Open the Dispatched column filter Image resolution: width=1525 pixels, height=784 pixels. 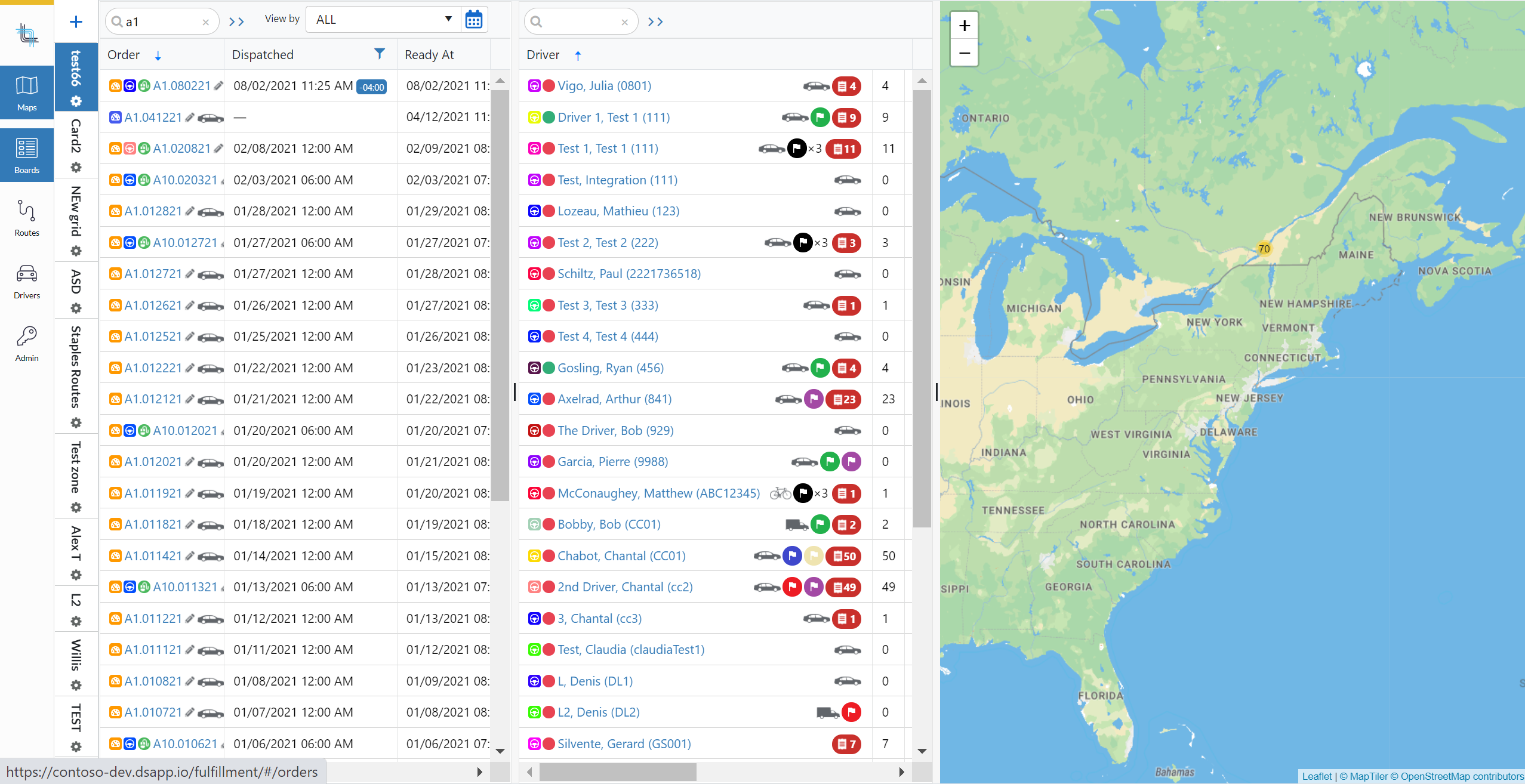[x=380, y=54]
